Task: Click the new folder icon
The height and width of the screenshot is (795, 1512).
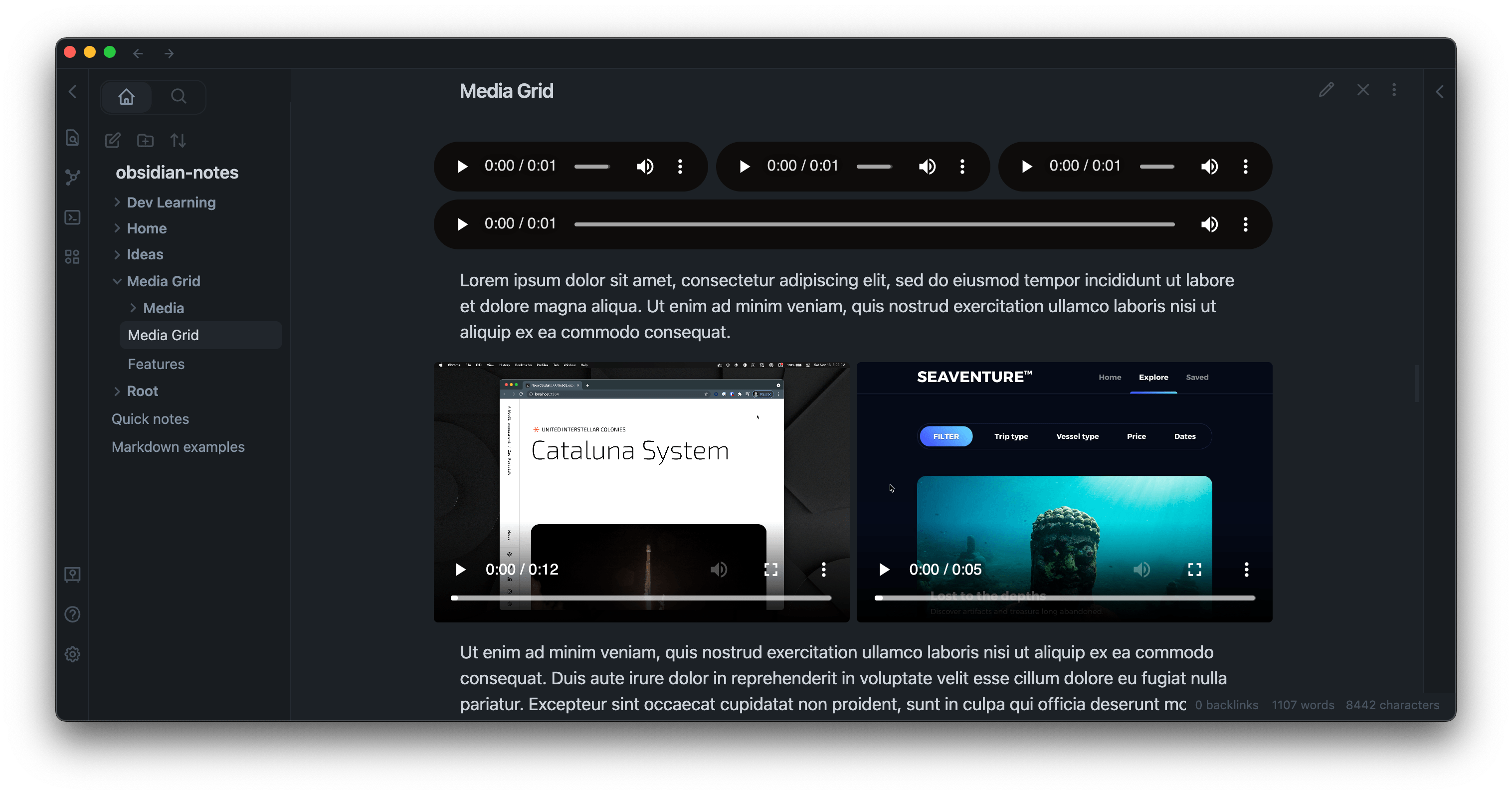Action: (x=145, y=140)
